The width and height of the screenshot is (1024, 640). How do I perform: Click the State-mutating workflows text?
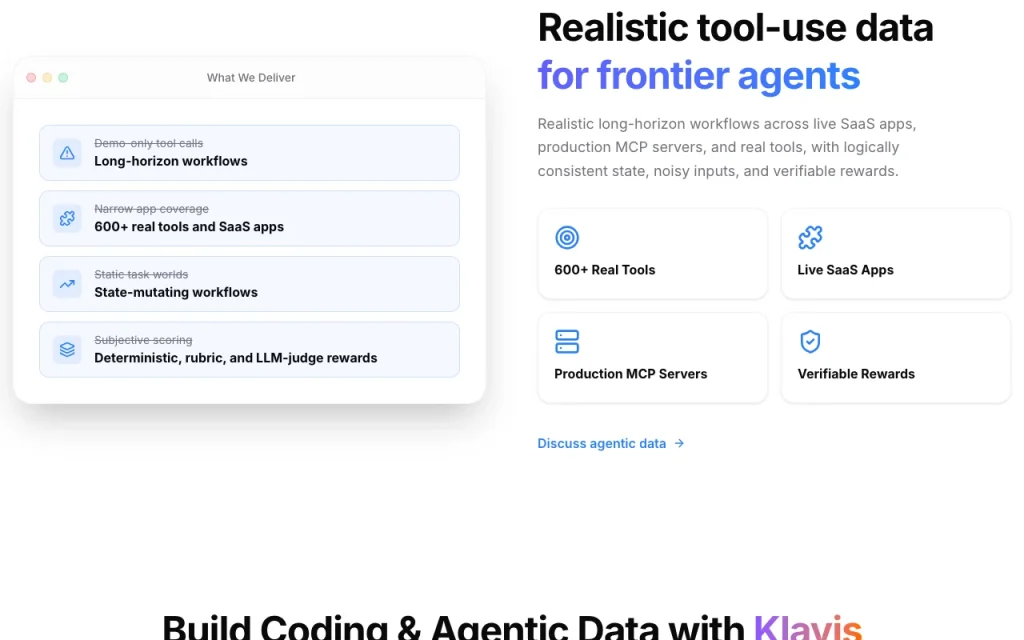pyautogui.click(x=176, y=292)
